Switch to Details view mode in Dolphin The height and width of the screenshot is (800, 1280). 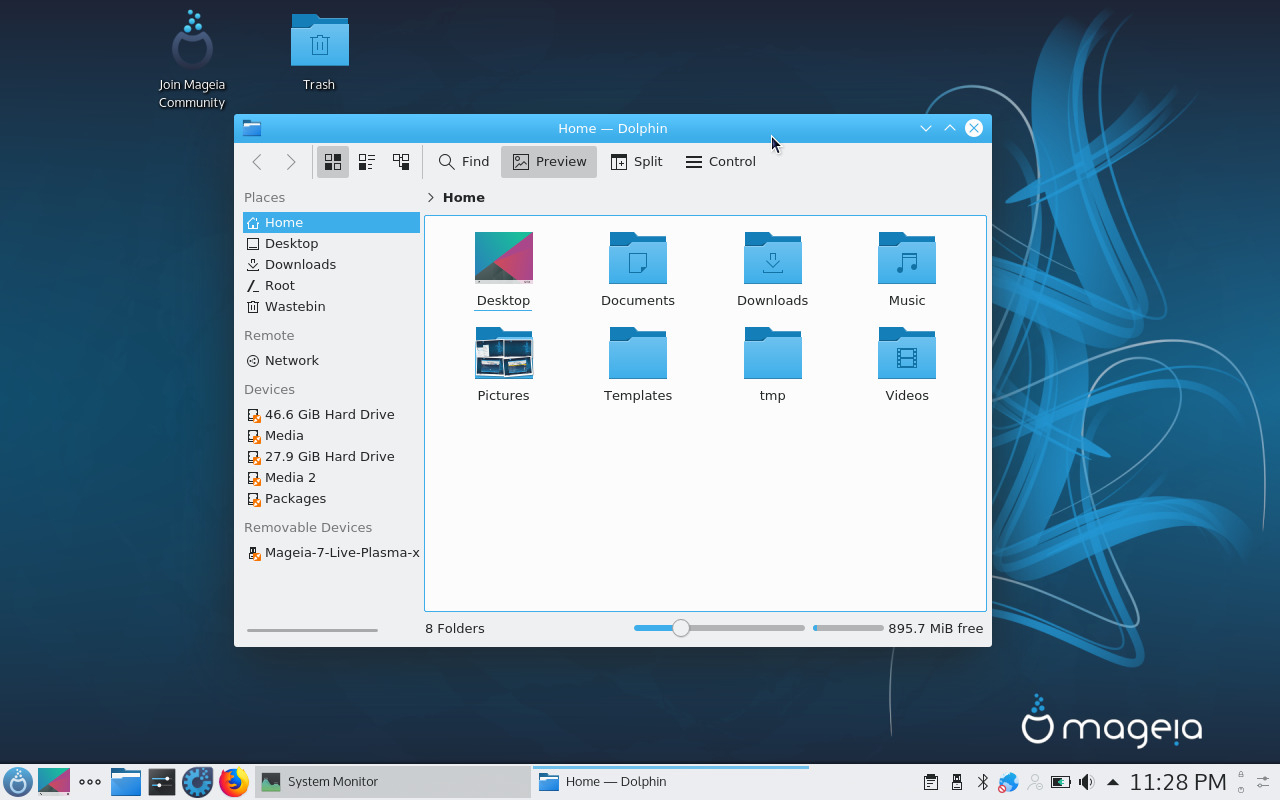pyautogui.click(x=401, y=162)
